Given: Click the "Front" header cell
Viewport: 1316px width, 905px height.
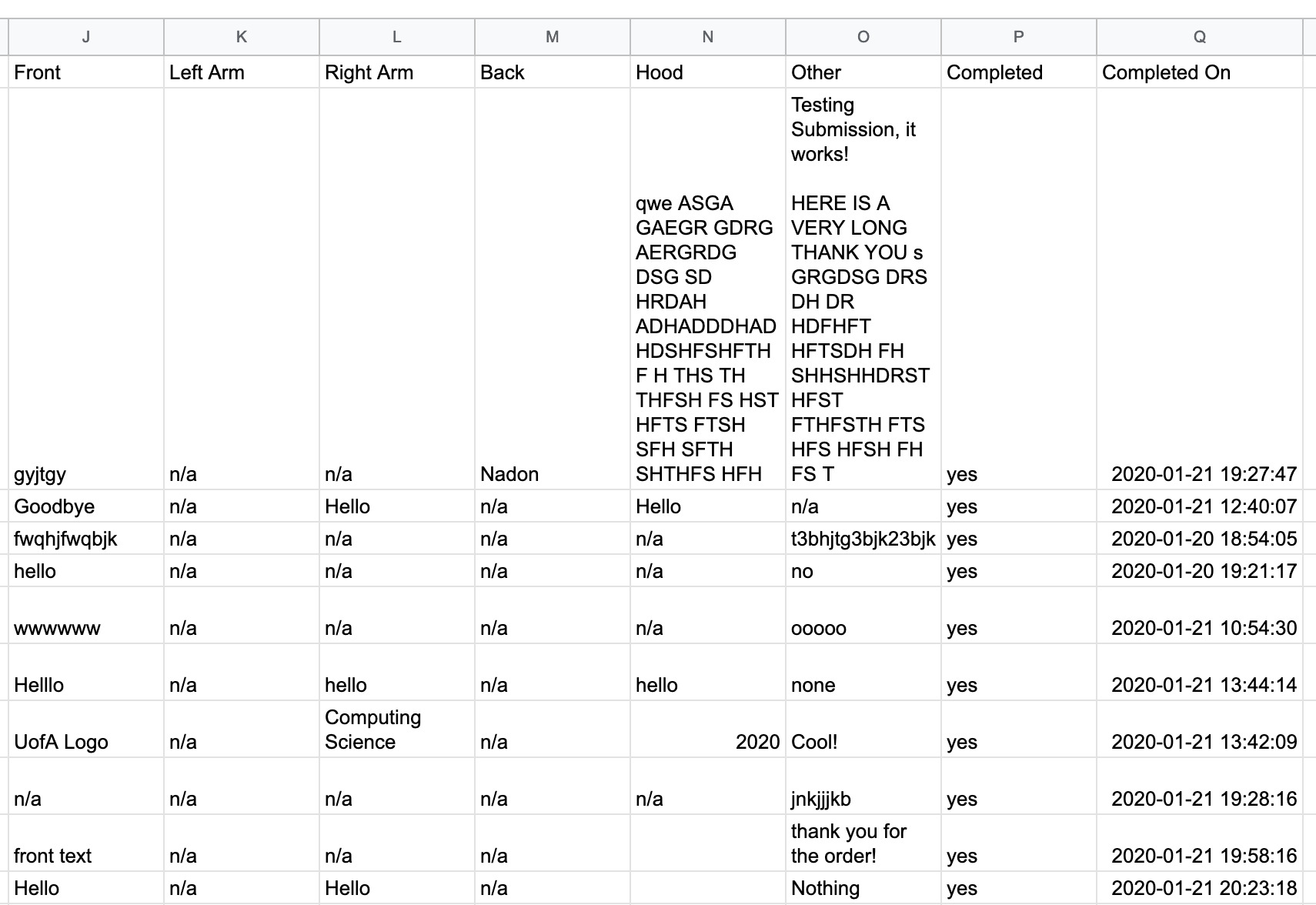Looking at the screenshot, I should [85, 72].
